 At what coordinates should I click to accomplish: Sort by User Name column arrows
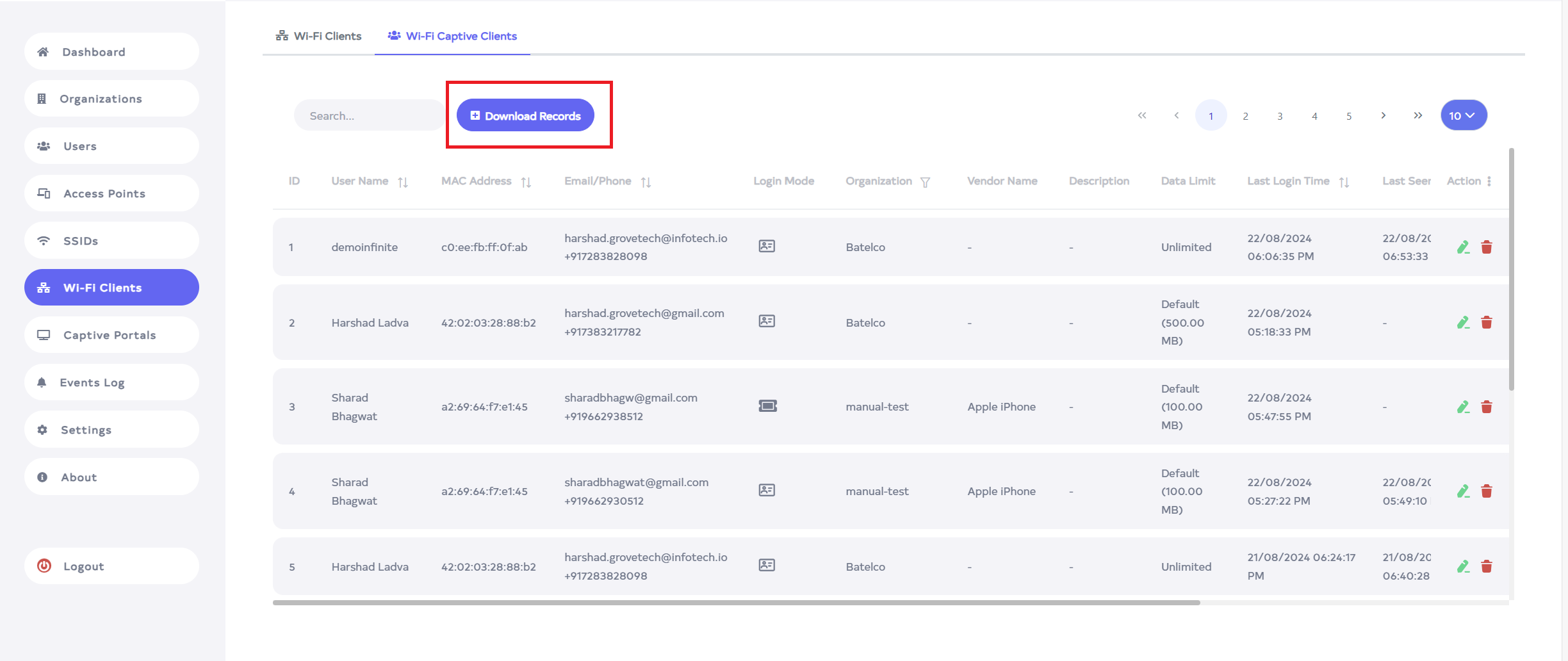pos(403,183)
